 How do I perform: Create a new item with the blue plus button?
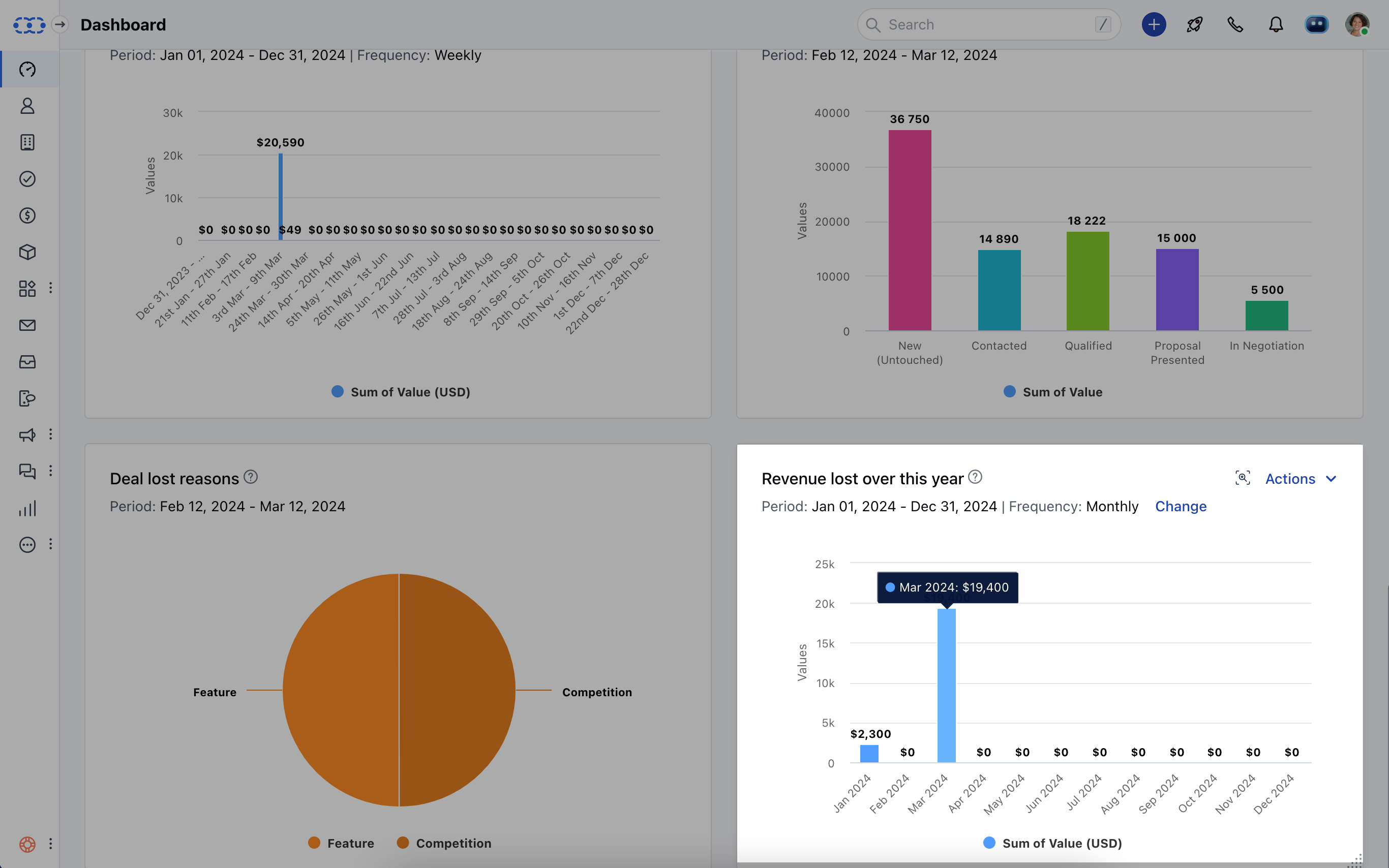click(x=1153, y=24)
